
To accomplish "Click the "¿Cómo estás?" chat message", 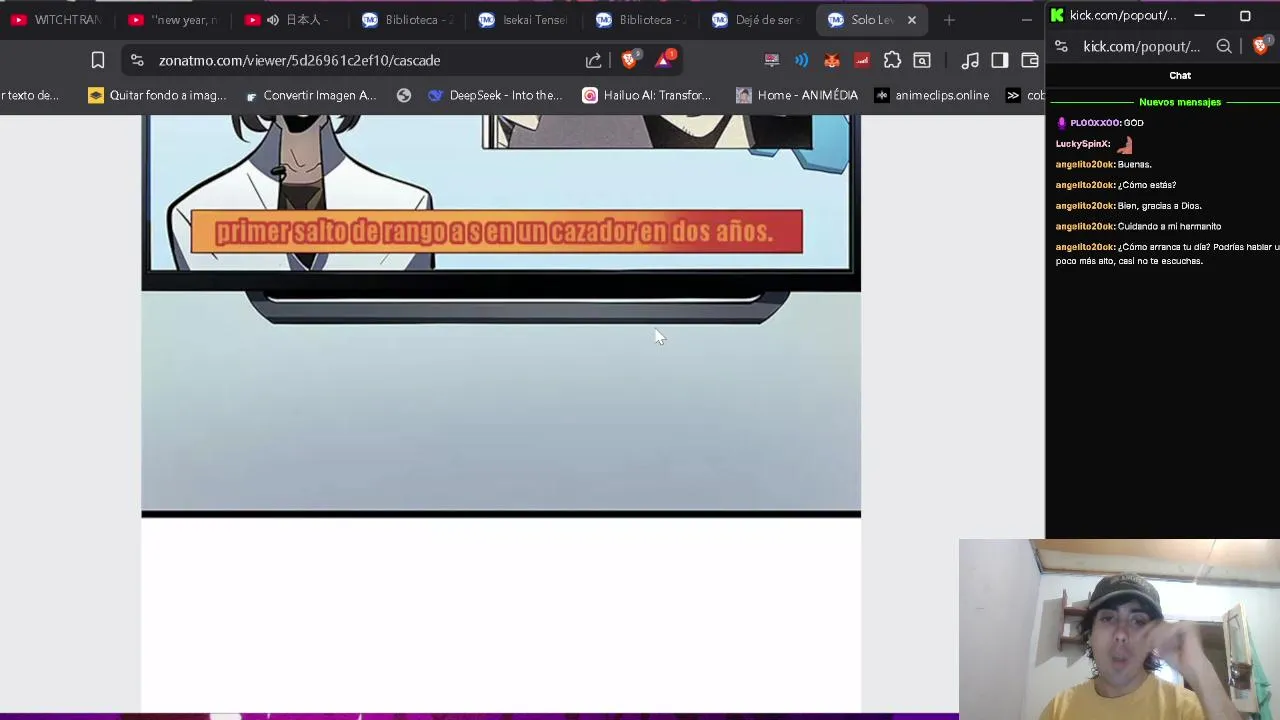I will tap(1147, 185).
